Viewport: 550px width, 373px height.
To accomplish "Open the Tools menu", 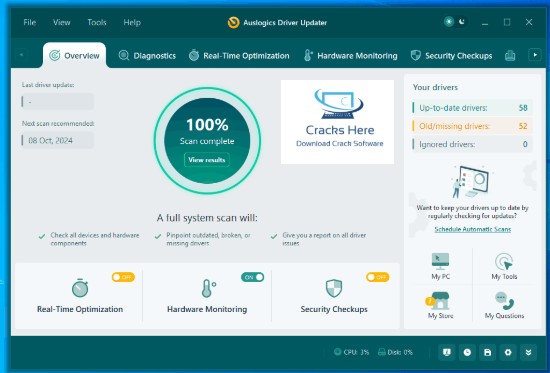I will (x=97, y=22).
